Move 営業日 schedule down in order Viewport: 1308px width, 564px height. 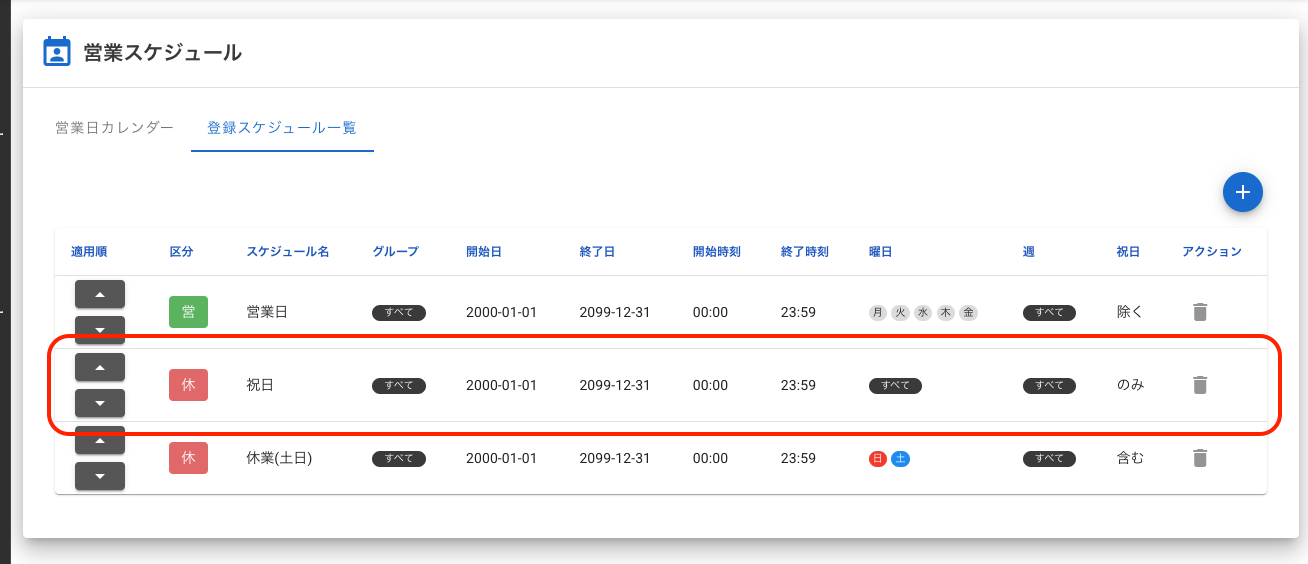click(x=99, y=329)
